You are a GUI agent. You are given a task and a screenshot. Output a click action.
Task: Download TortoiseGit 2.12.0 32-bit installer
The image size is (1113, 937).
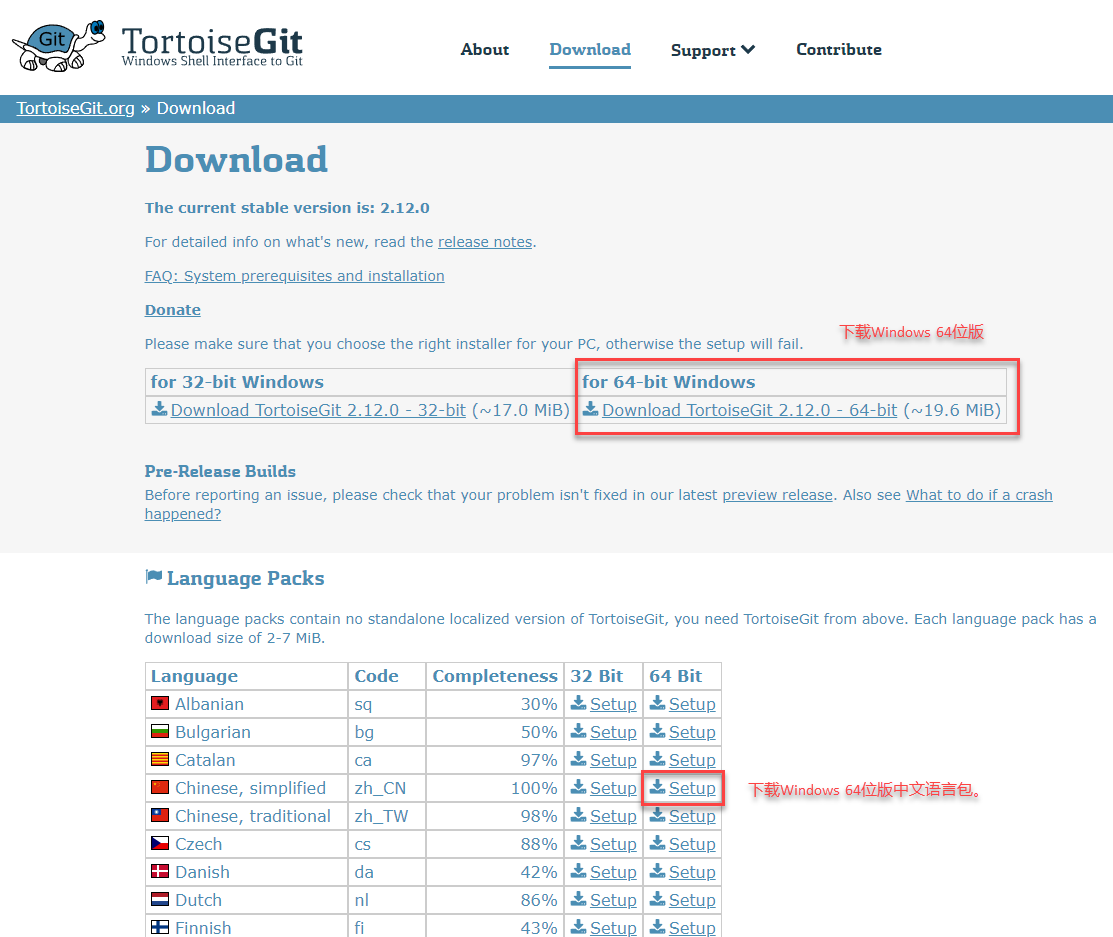[x=318, y=410]
